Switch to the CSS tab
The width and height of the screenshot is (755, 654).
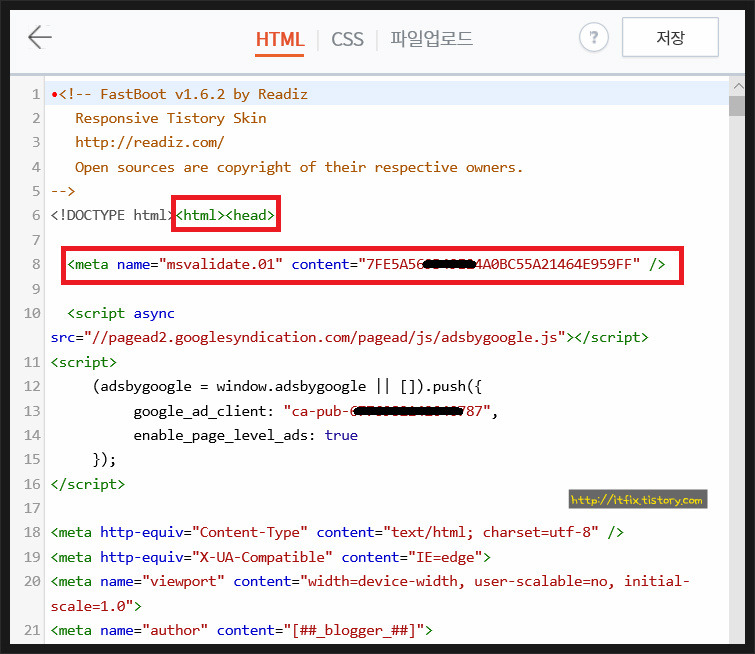coord(347,39)
